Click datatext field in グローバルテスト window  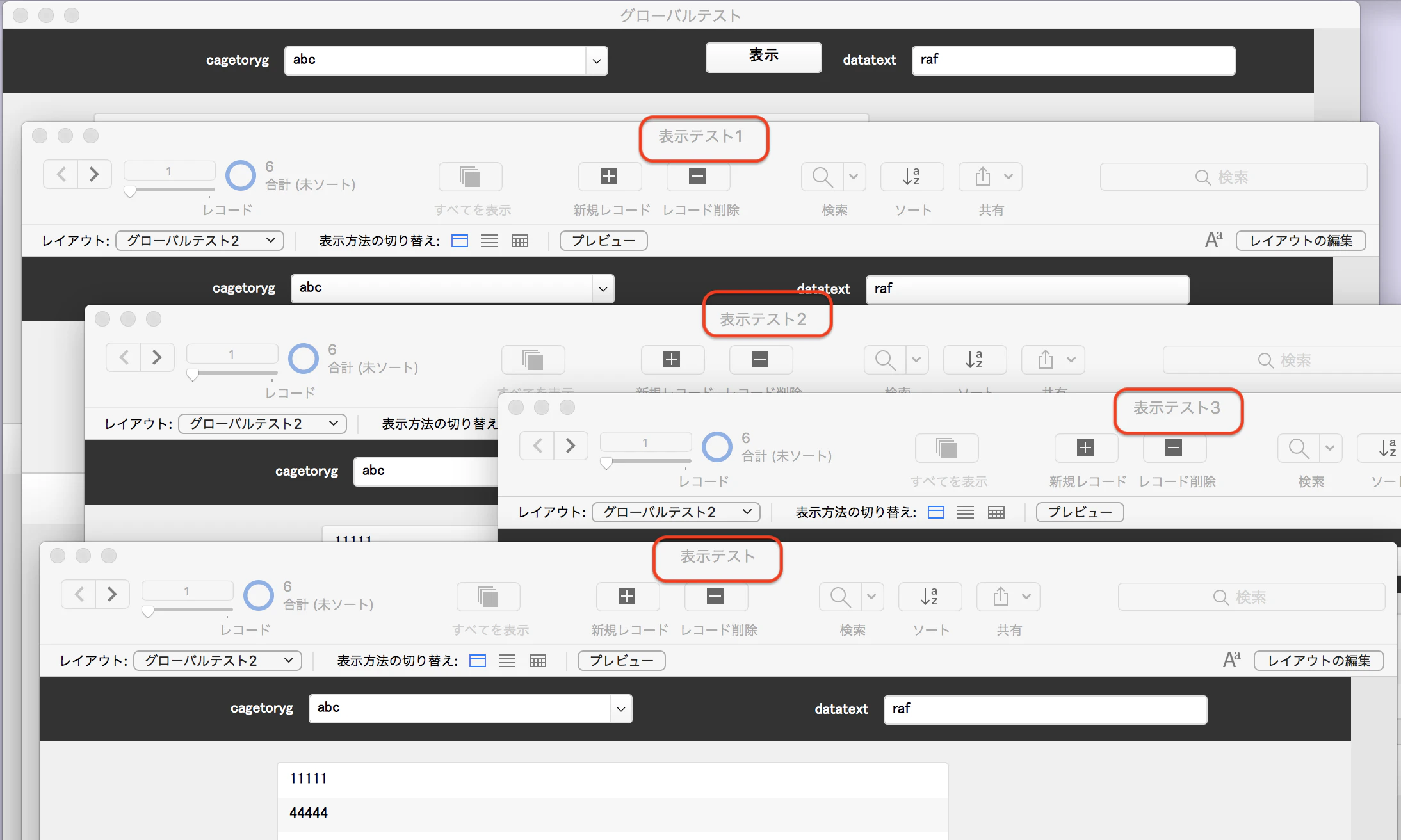click(1073, 60)
